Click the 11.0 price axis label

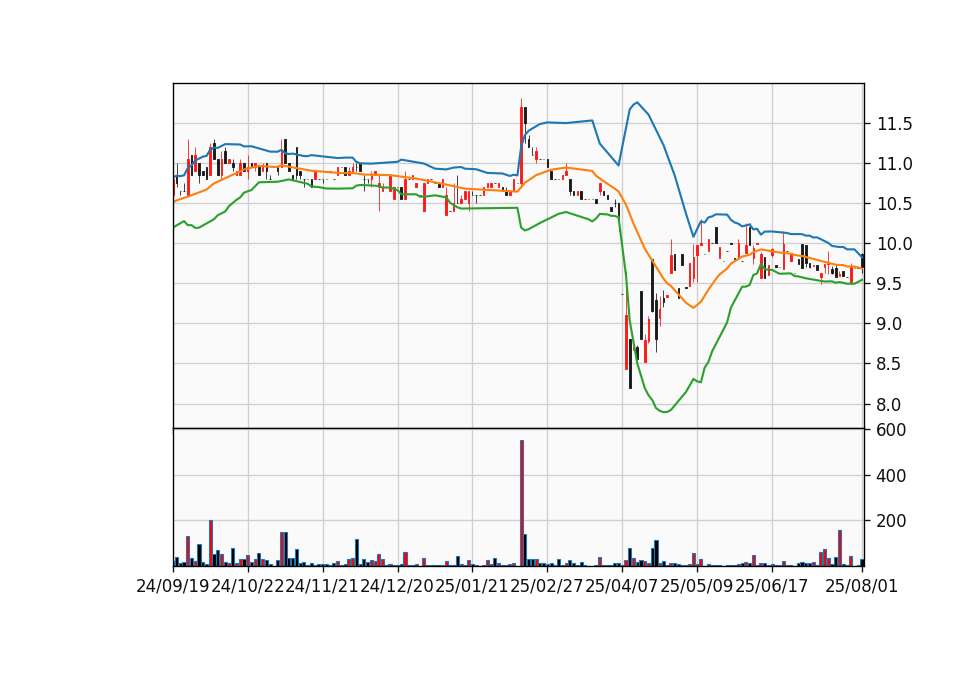click(894, 164)
